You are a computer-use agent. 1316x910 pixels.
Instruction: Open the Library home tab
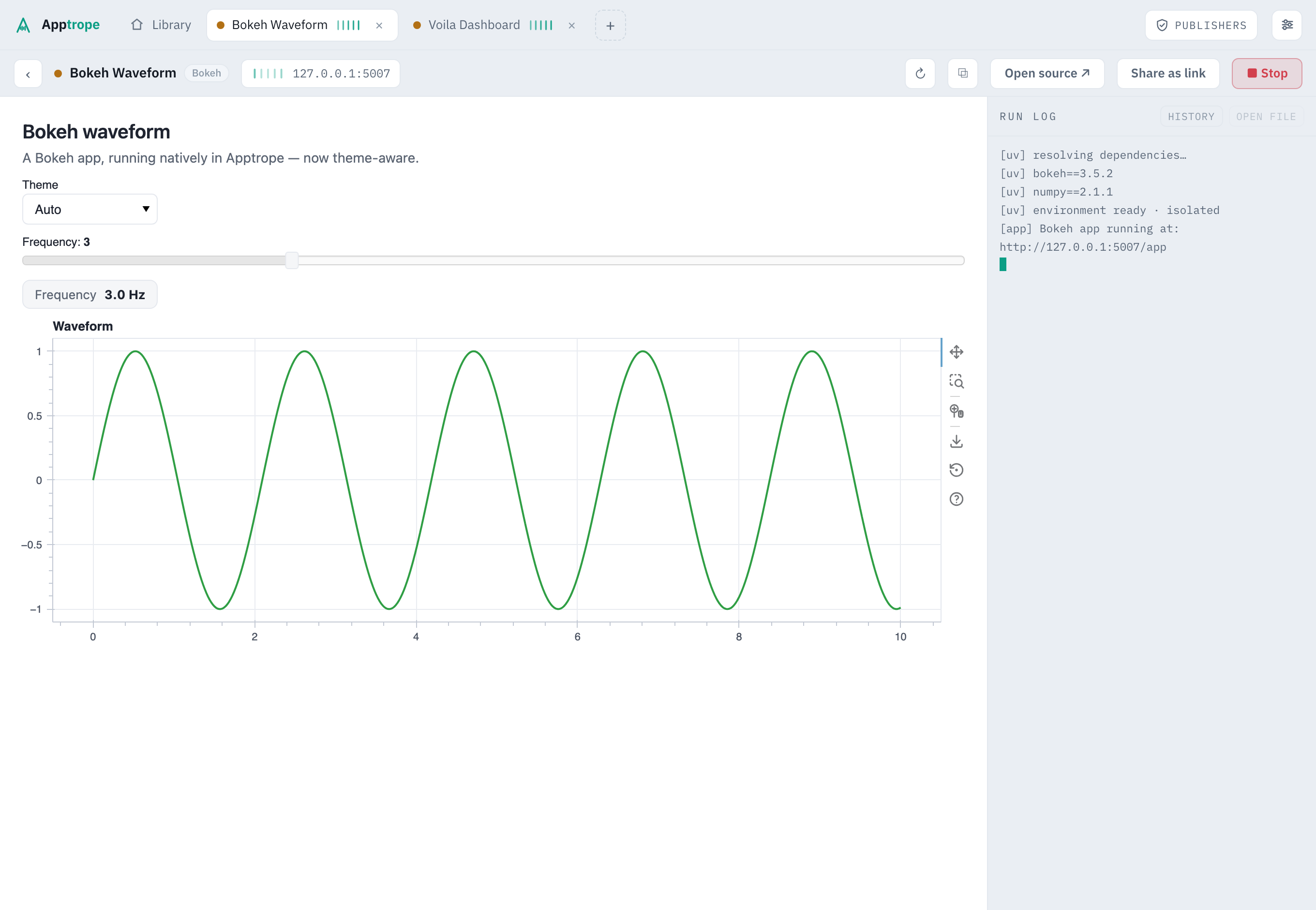click(161, 25)
